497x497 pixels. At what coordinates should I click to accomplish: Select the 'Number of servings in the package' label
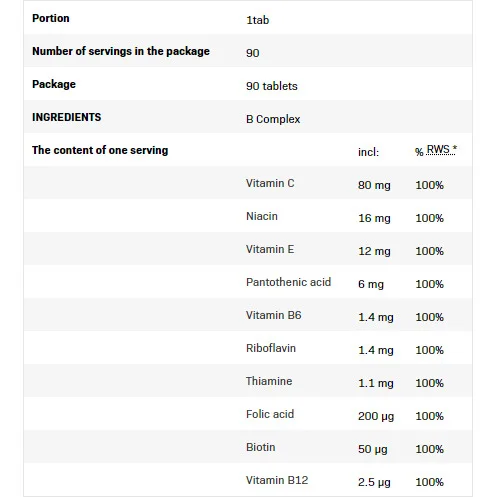(x=121, y=51)
